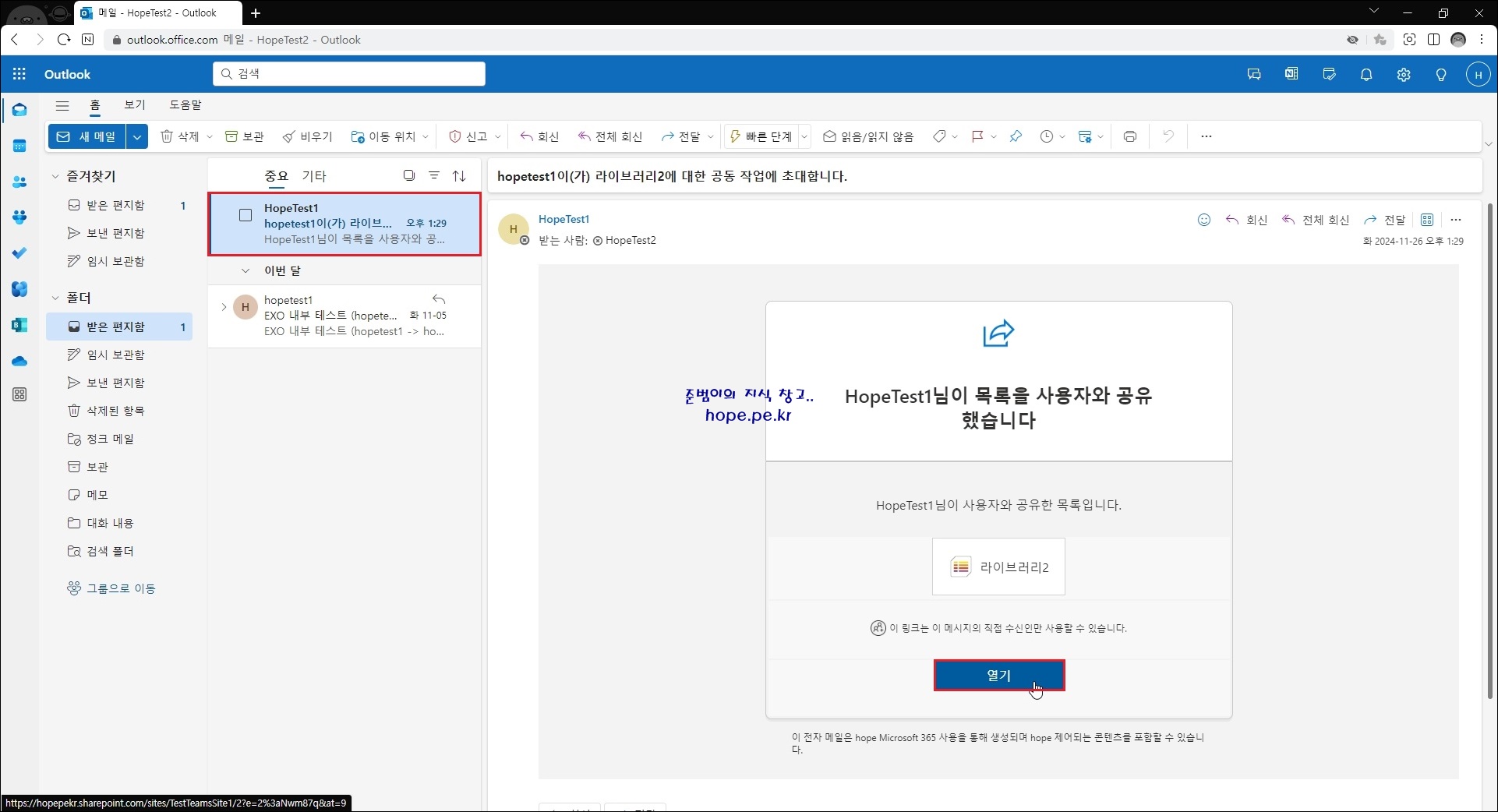Expand the Forward dropdown arrow
1498x812 pixels.
click(711, 136)
